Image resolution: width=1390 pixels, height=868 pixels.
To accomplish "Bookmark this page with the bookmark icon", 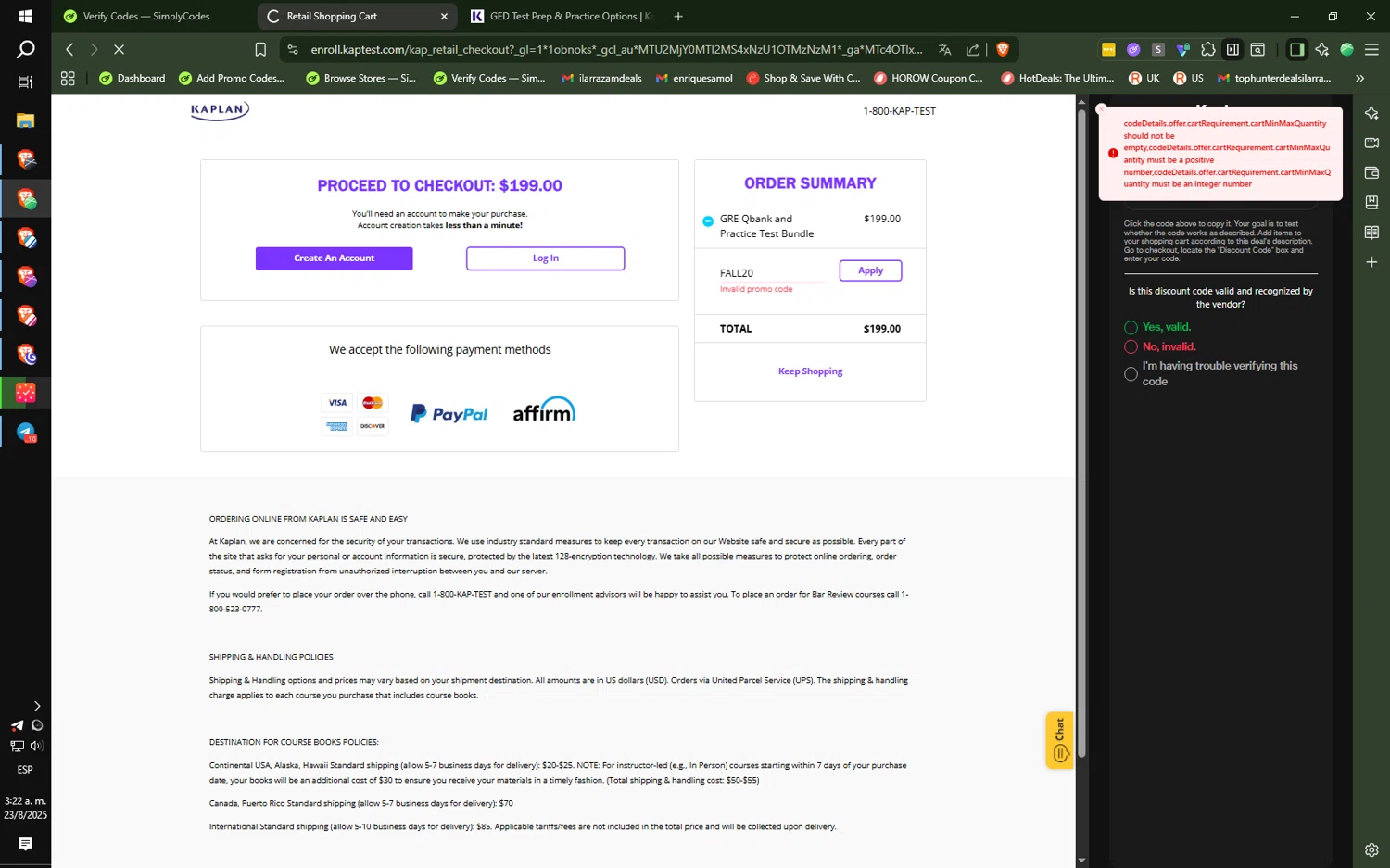I will (260, 49).
